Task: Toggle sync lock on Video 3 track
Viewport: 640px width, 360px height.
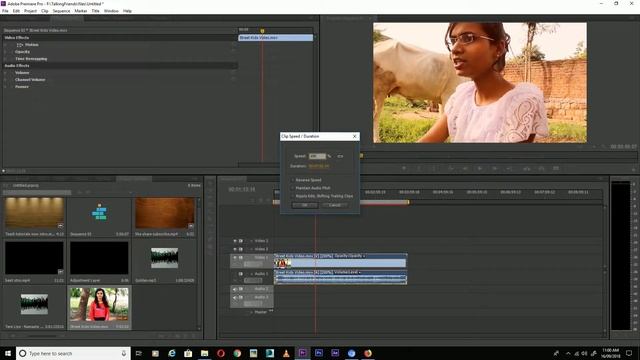Action: point(241,241)
